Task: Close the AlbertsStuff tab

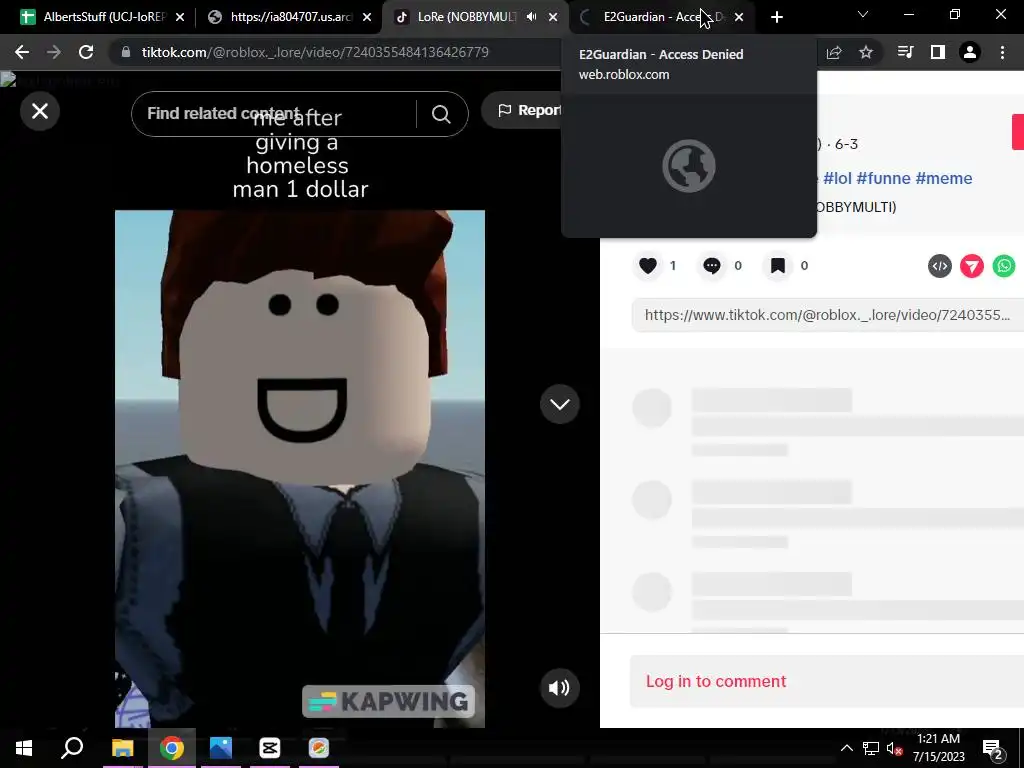Action: 180,17
